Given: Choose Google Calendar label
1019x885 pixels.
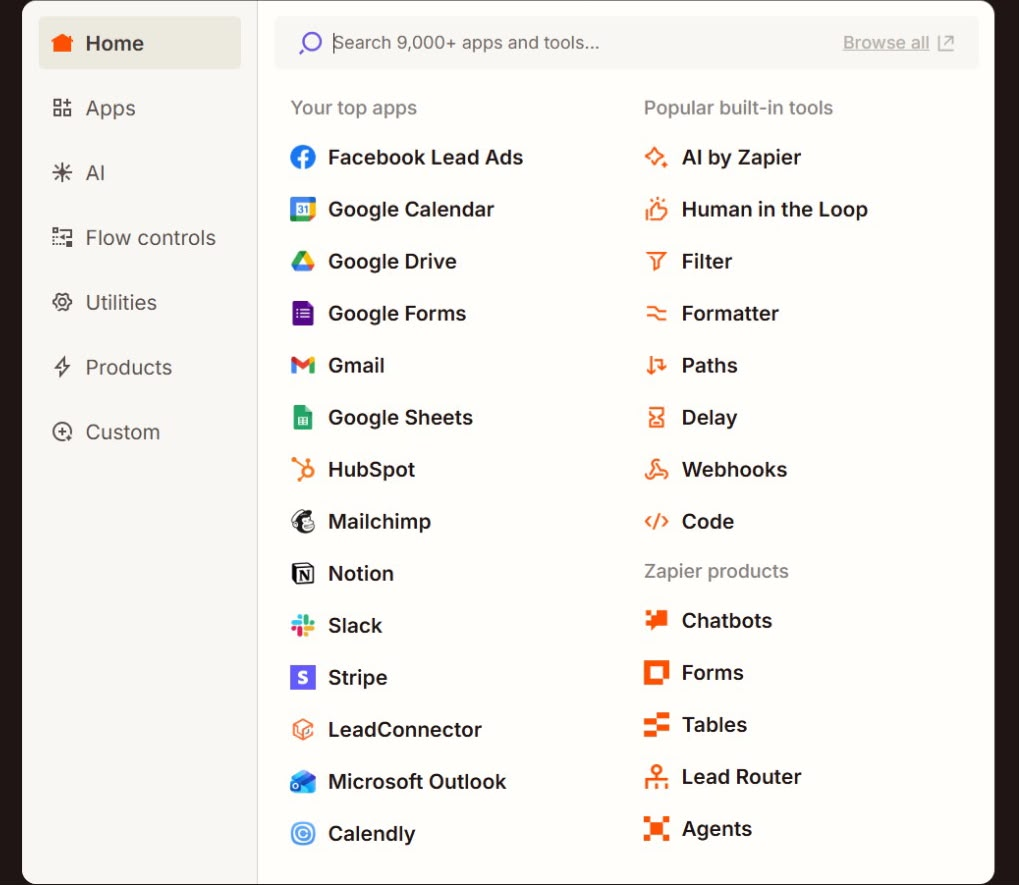Looking at the screenshot, I should pyautogui.click(x=411, y=209).
